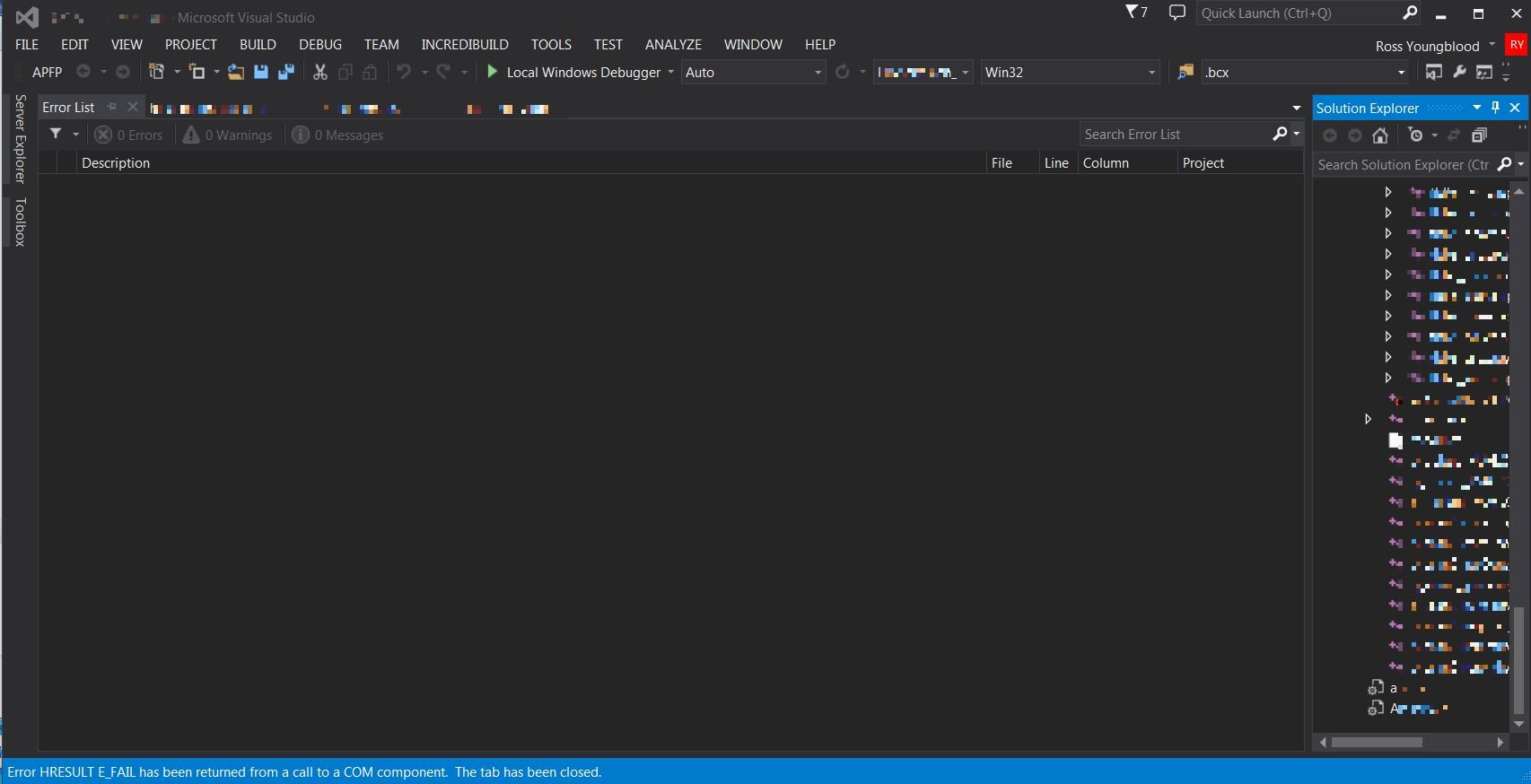Open the Auto debugger type dropdown
Screen dimensions: 1531x784
click(x=753, y=72)
